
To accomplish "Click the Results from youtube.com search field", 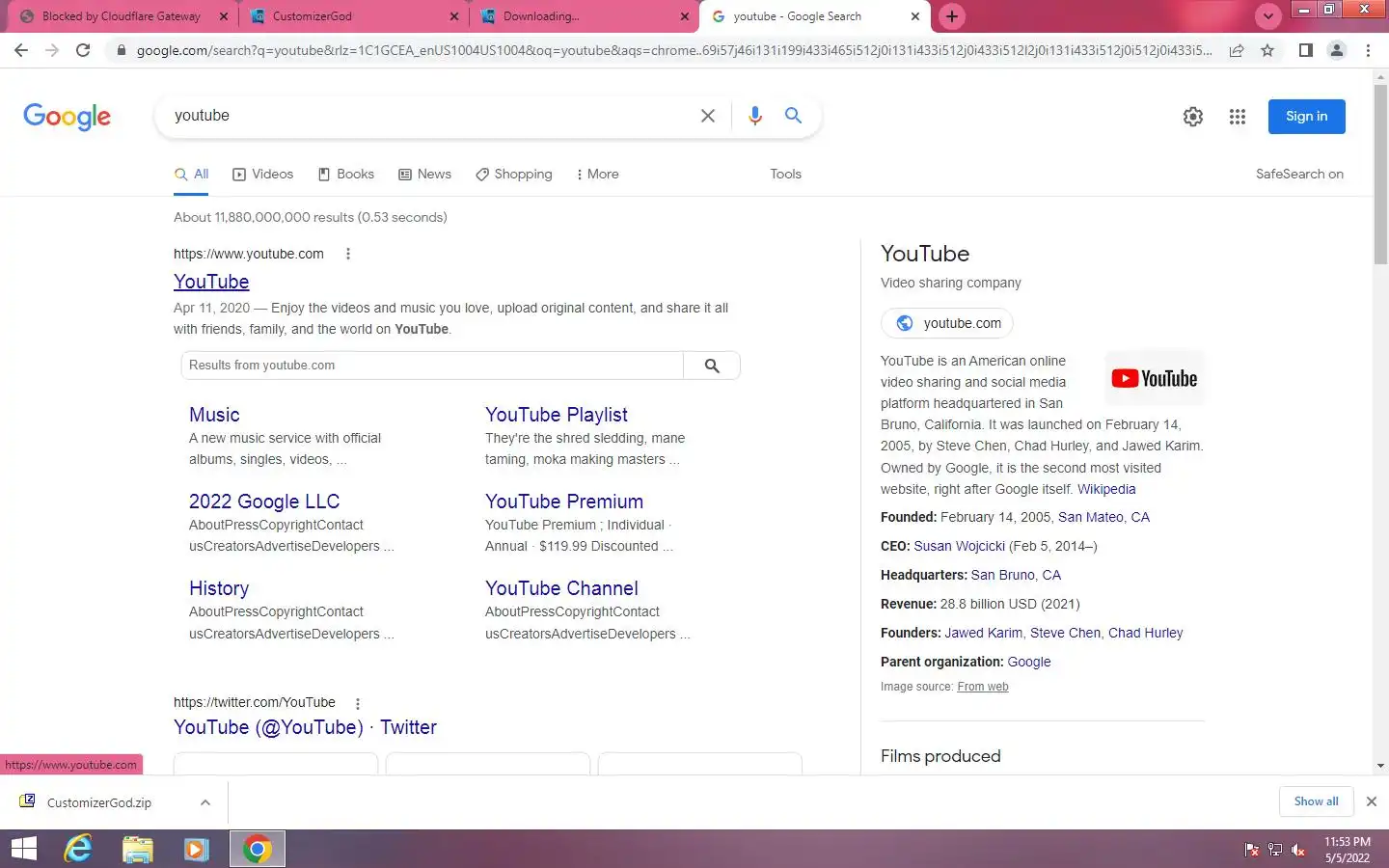I will (432, 366).
